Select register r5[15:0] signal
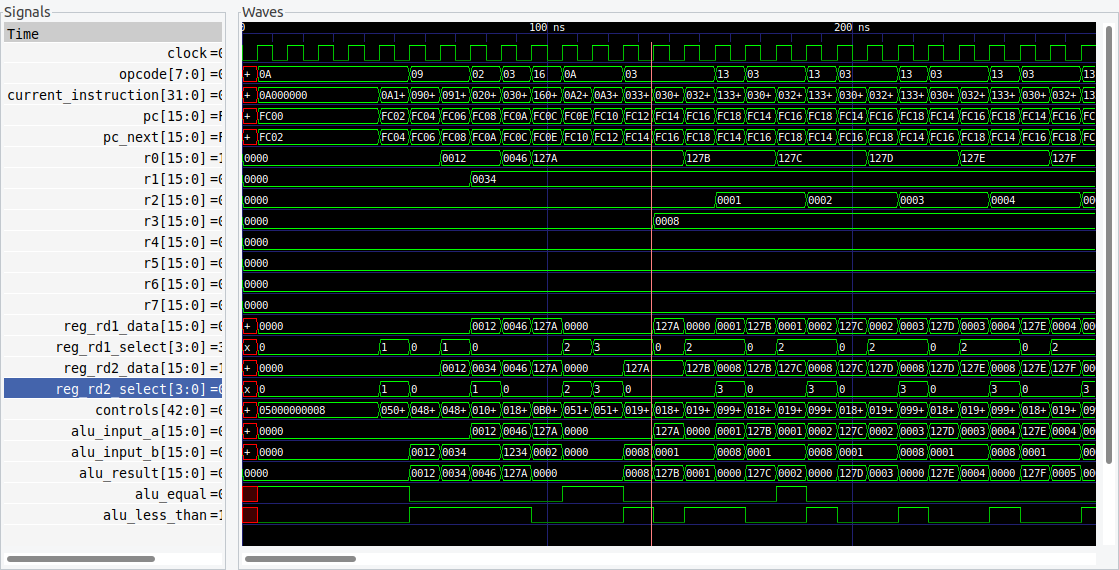Screen dimensions: 1119x570 [x=113, y=263]
